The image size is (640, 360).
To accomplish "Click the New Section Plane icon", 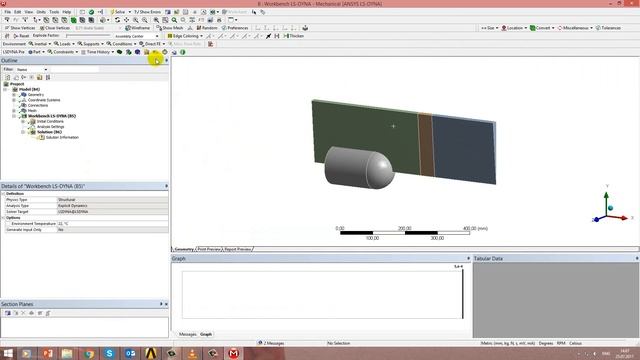I will point(8,313).
